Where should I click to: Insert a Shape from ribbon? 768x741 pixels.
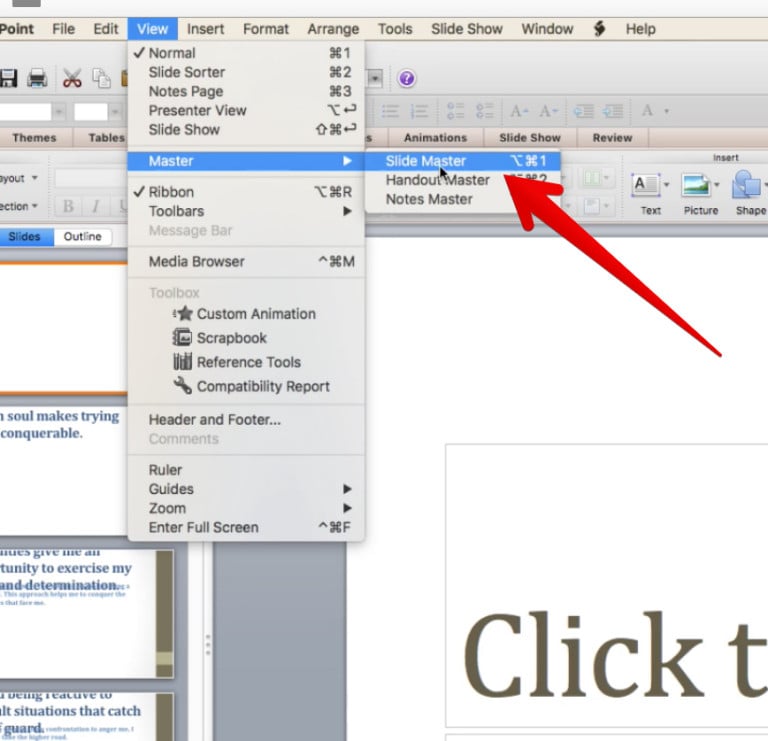(750, 193)
